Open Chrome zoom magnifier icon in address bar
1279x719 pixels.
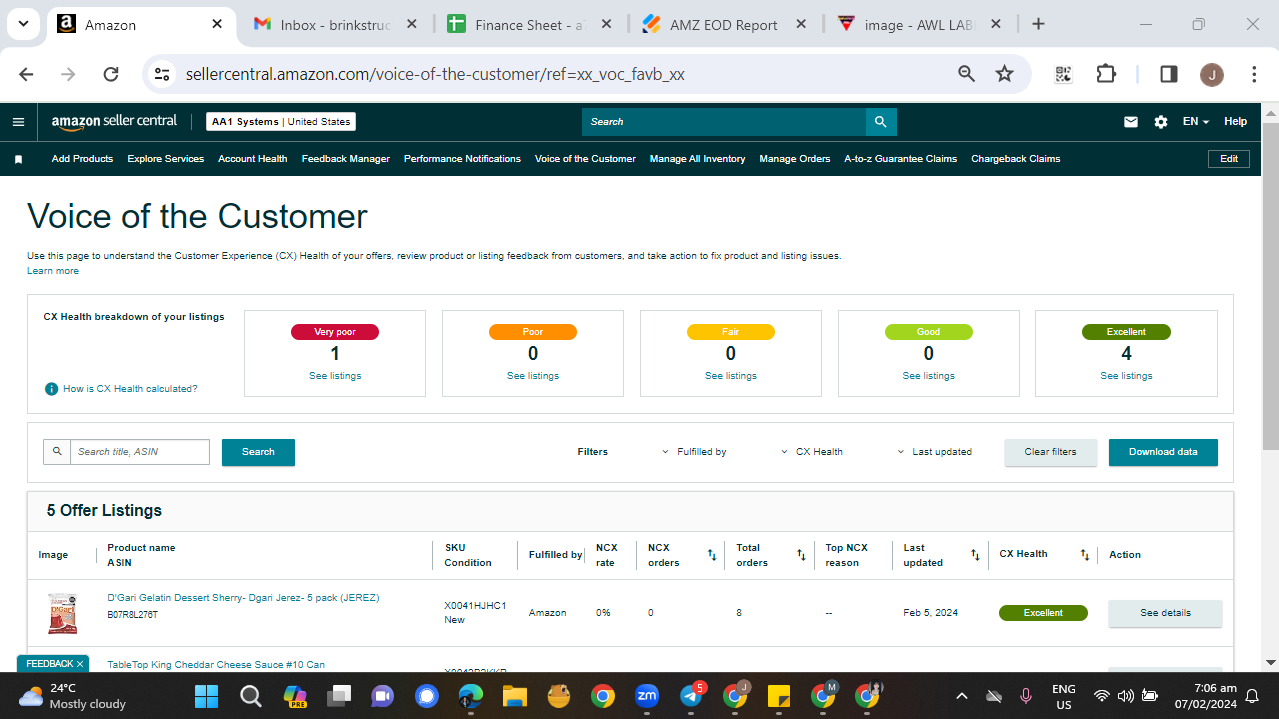click(x=966, y=74)
